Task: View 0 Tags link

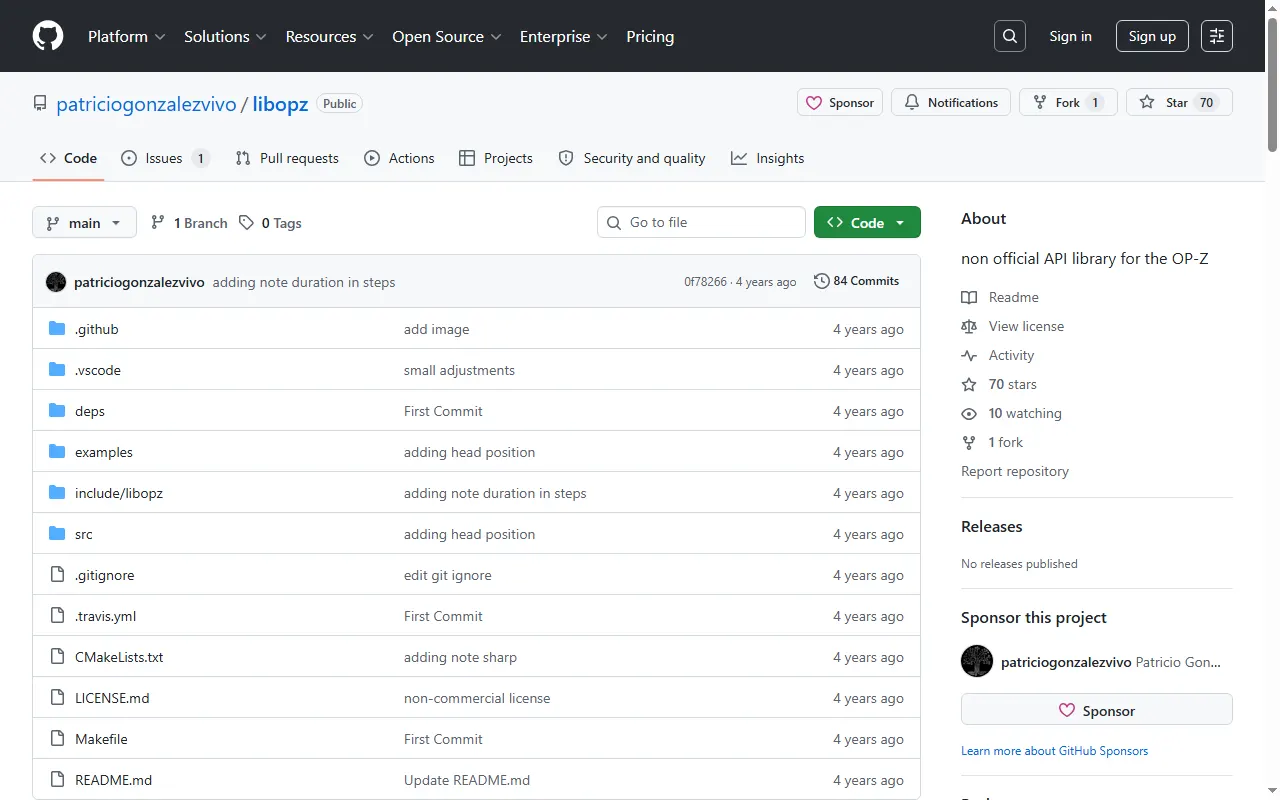Action: point(270,223)
